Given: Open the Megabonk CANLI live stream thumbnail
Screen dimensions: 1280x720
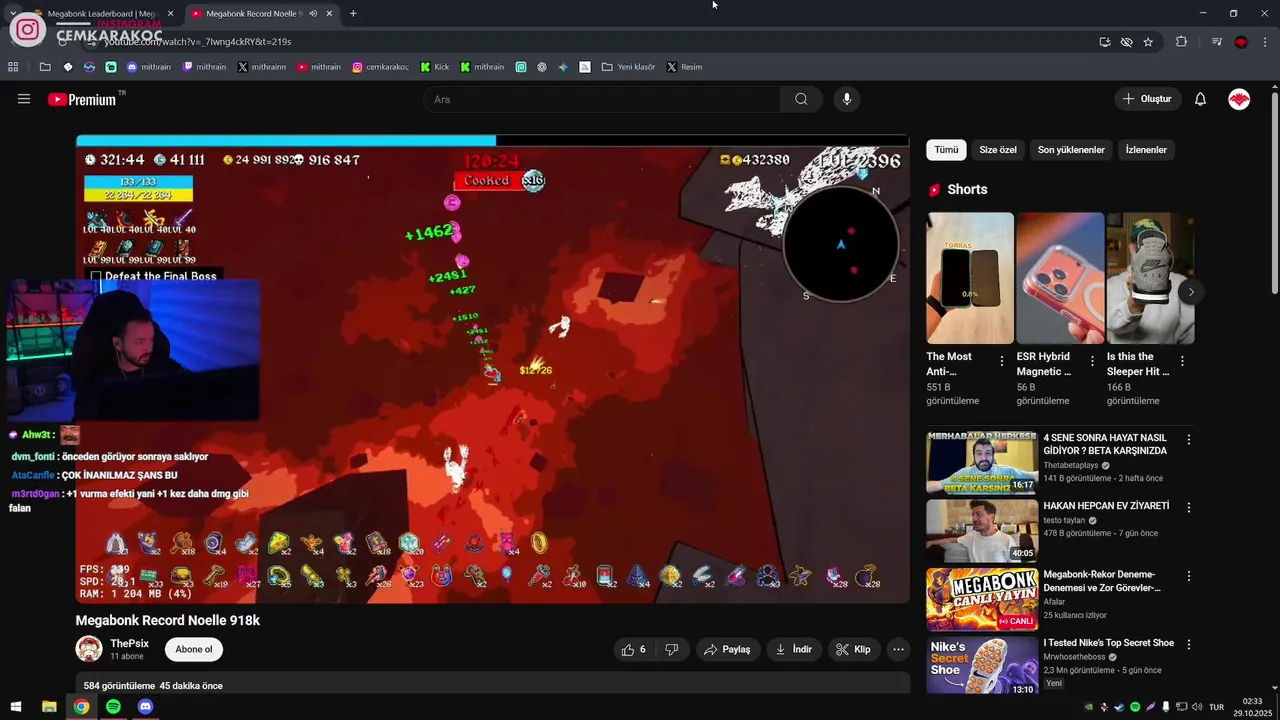Looking at the screenshot, I should point(982,599).
